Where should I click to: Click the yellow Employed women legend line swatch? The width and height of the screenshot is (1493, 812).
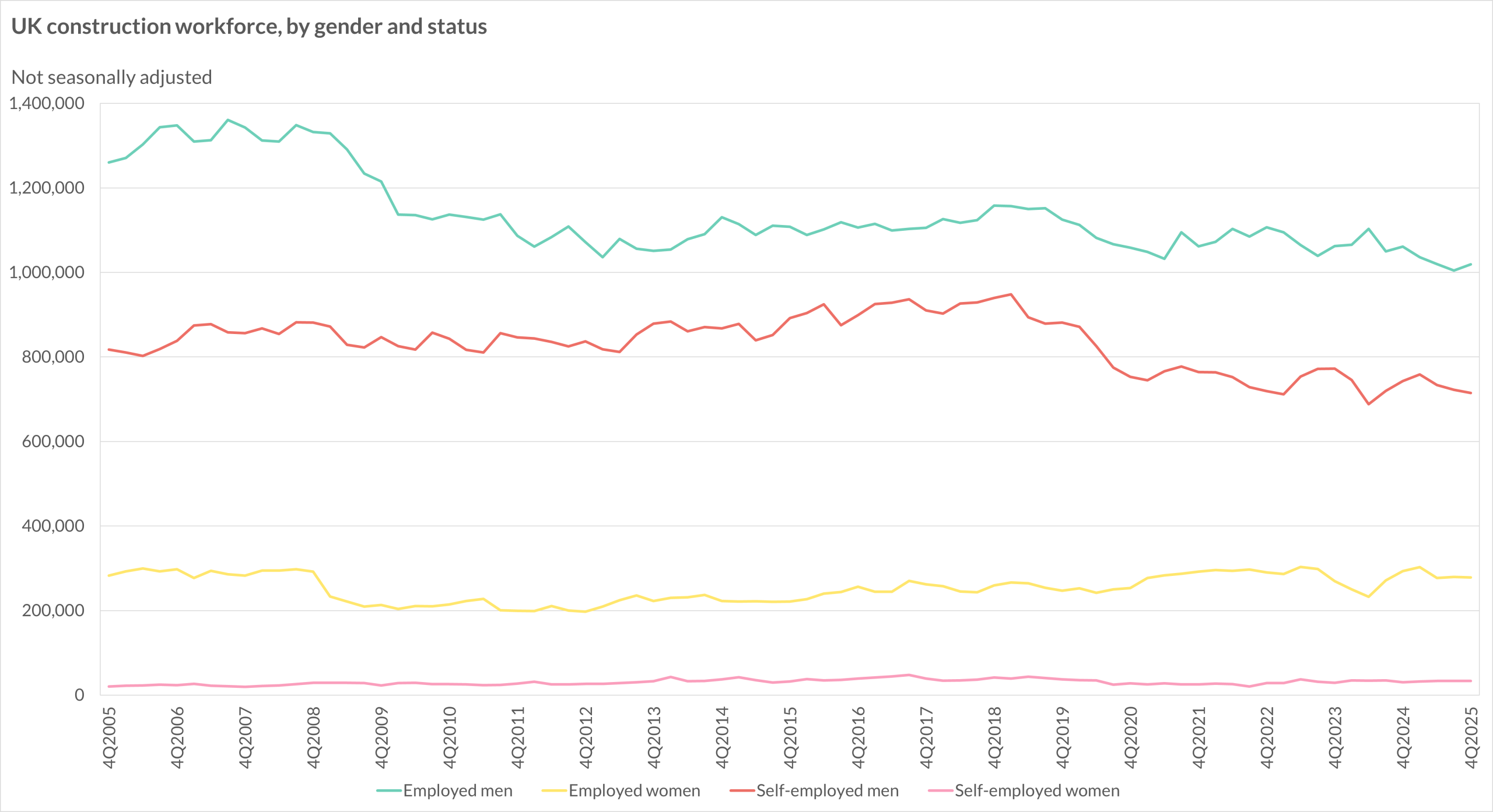(554, 791)
